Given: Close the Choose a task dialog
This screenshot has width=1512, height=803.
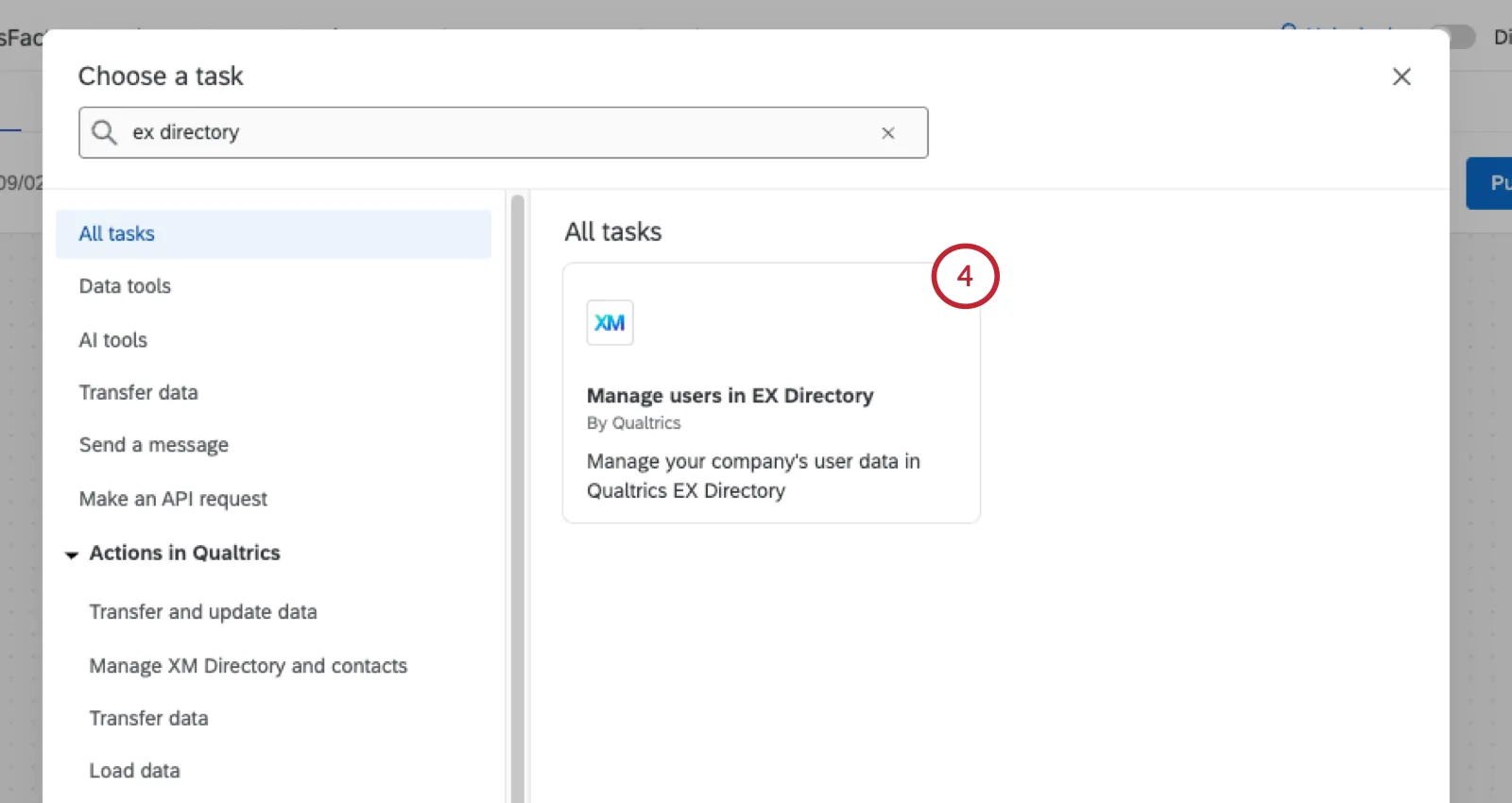Looking at the screenshot, I should click(x=1401, y=77).
